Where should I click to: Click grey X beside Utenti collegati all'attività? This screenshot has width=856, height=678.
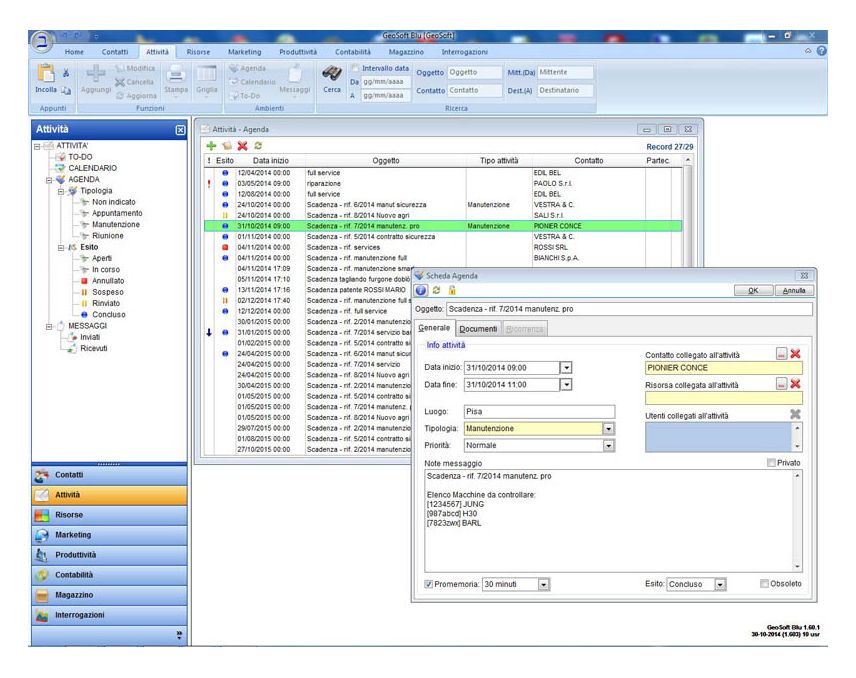795,414
